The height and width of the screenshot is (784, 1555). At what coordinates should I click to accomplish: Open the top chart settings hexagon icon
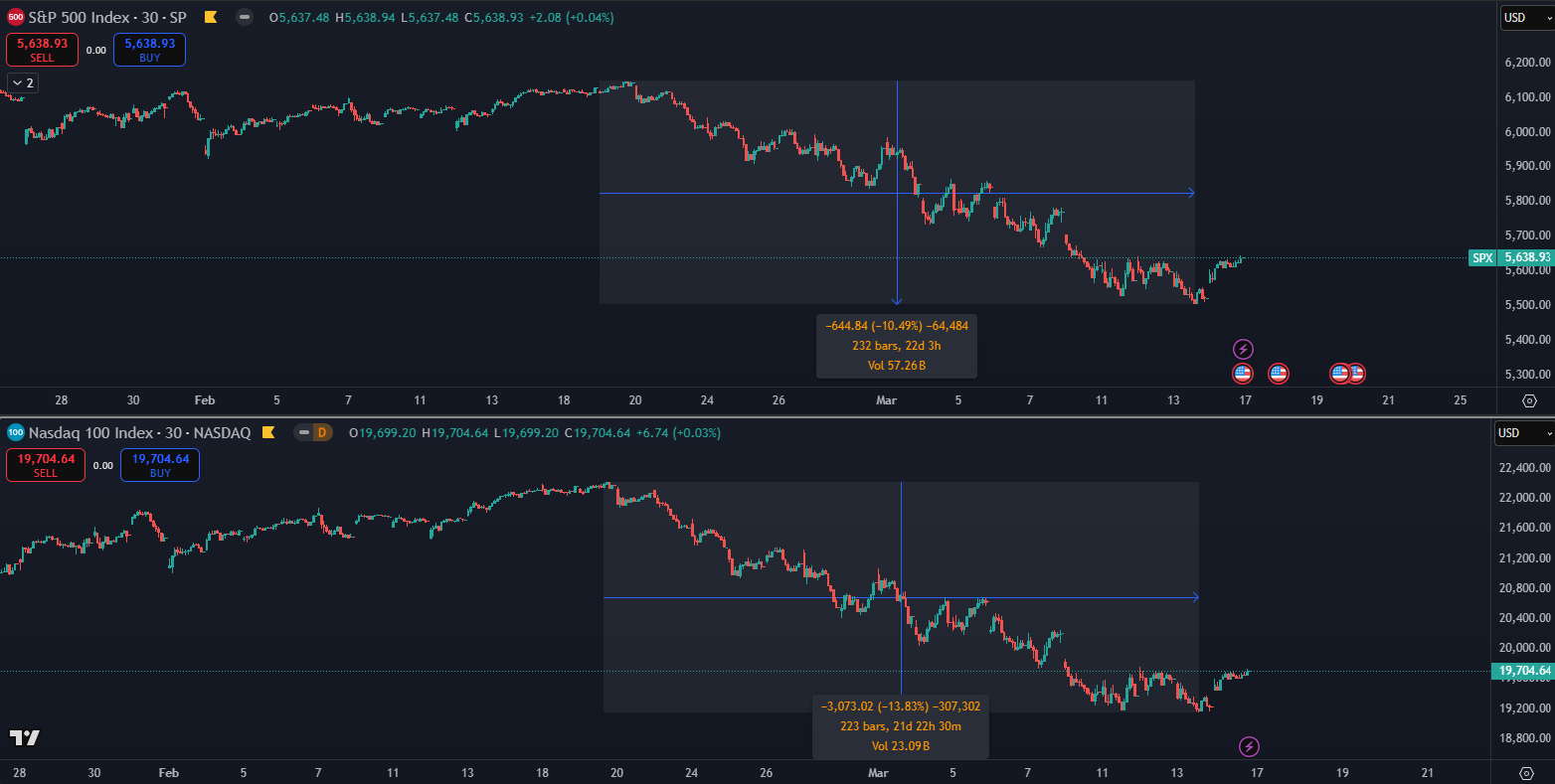[x=1529, y=400]
